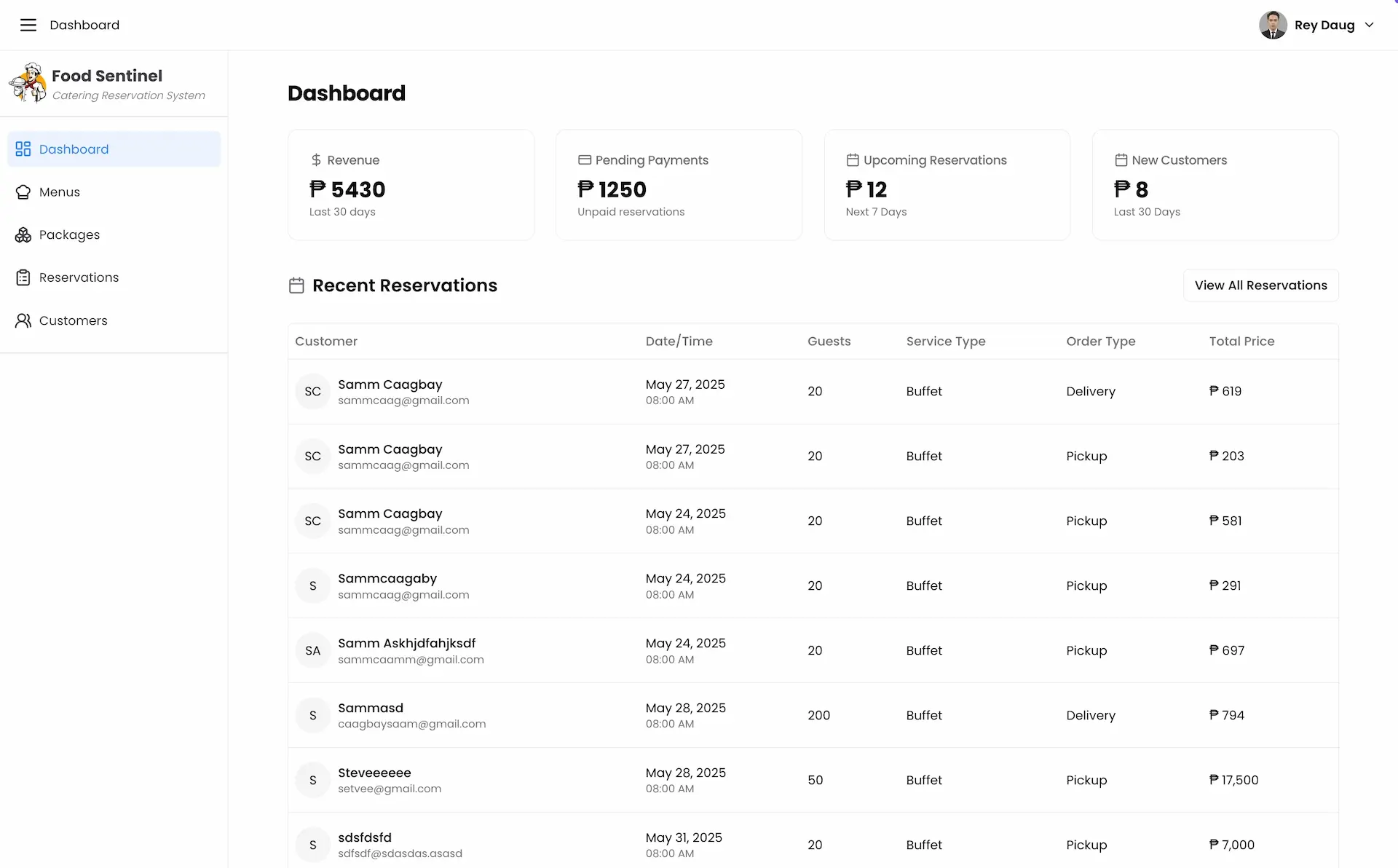Expand the Rey Daug user dropdown chevron
The height and width of the screenshot is (868, 1398).
click(x=1369, y=25)
